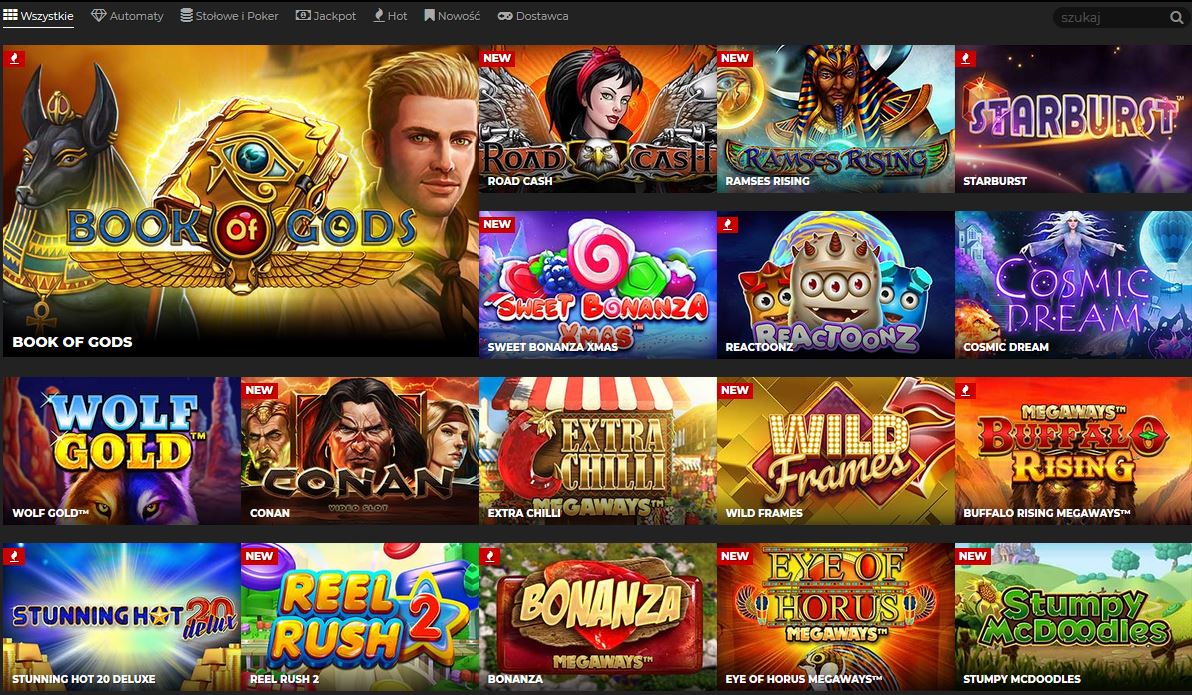
Task: Play Eye of Horus Megaways
Action: (835, 616)
